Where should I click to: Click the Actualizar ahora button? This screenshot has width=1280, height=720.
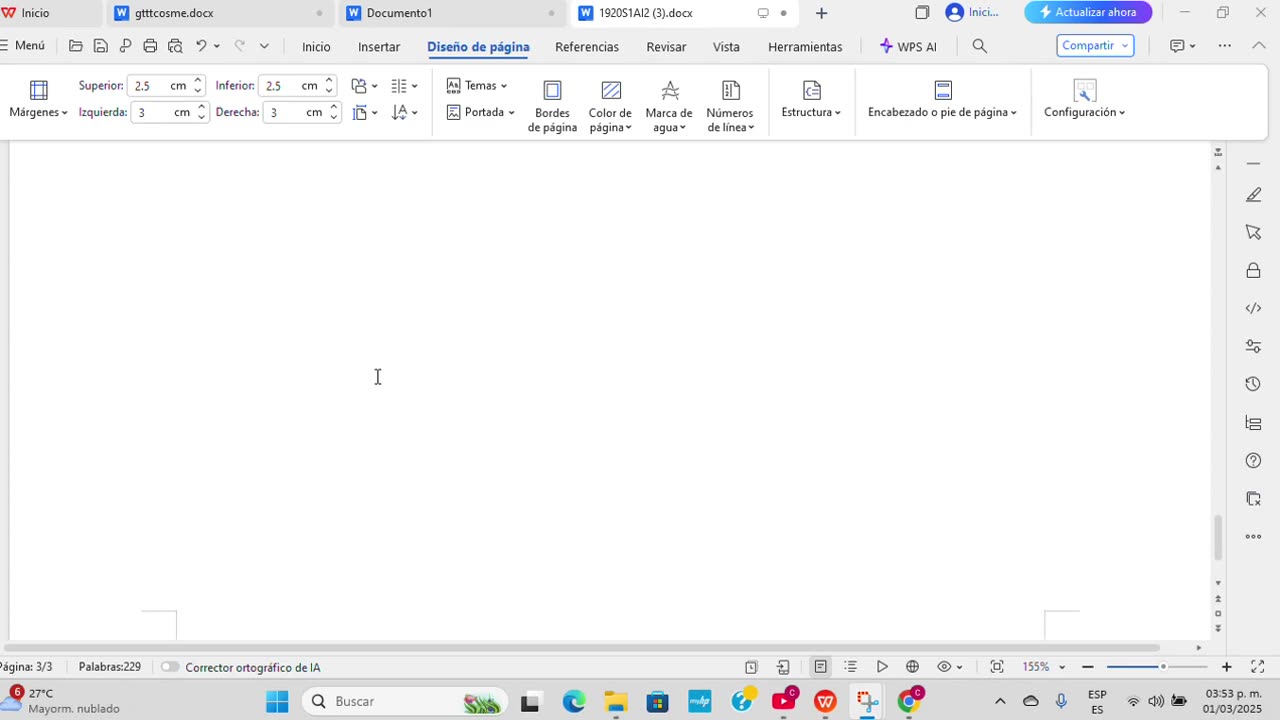coord(1088,12)
